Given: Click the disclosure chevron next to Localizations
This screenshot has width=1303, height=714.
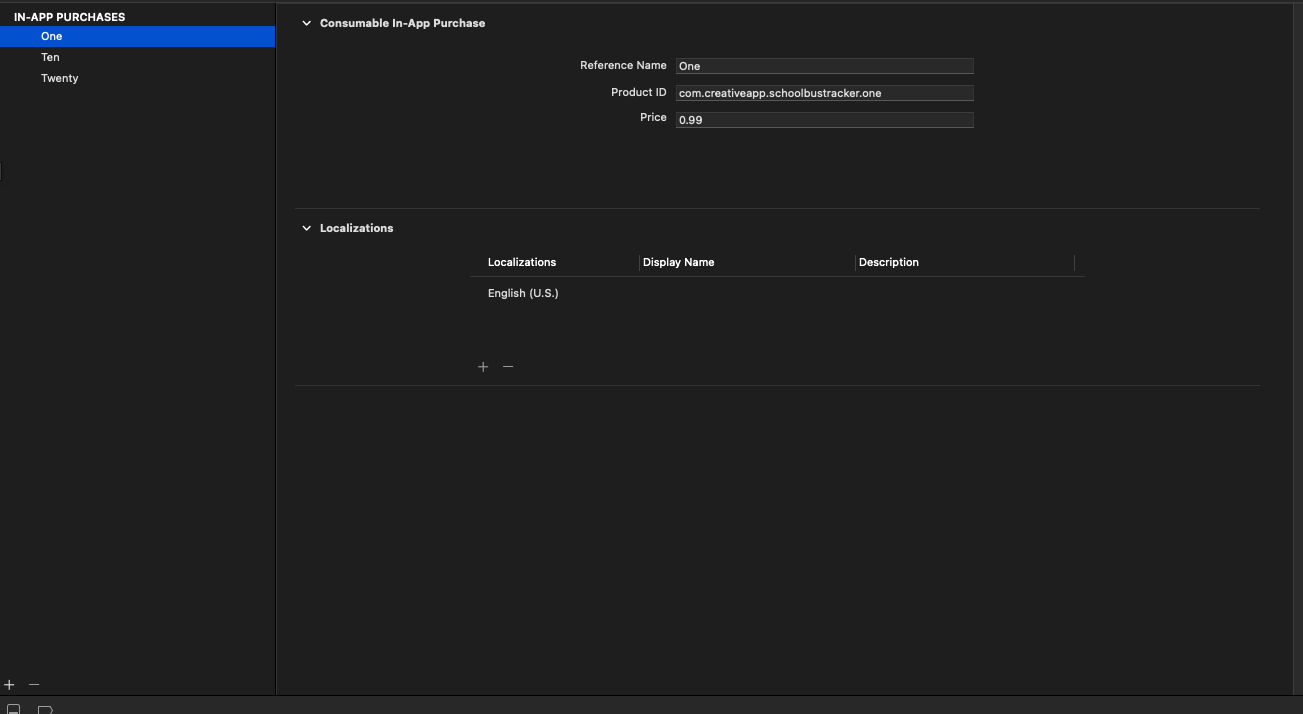Looking at the screenshot, I should pos(306,227).
